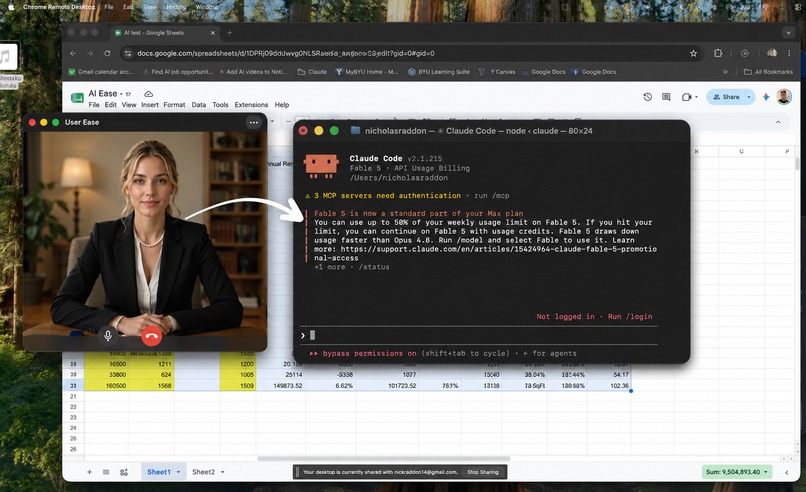
Task: Select cell containing 160500
Action: coord(106,386)
